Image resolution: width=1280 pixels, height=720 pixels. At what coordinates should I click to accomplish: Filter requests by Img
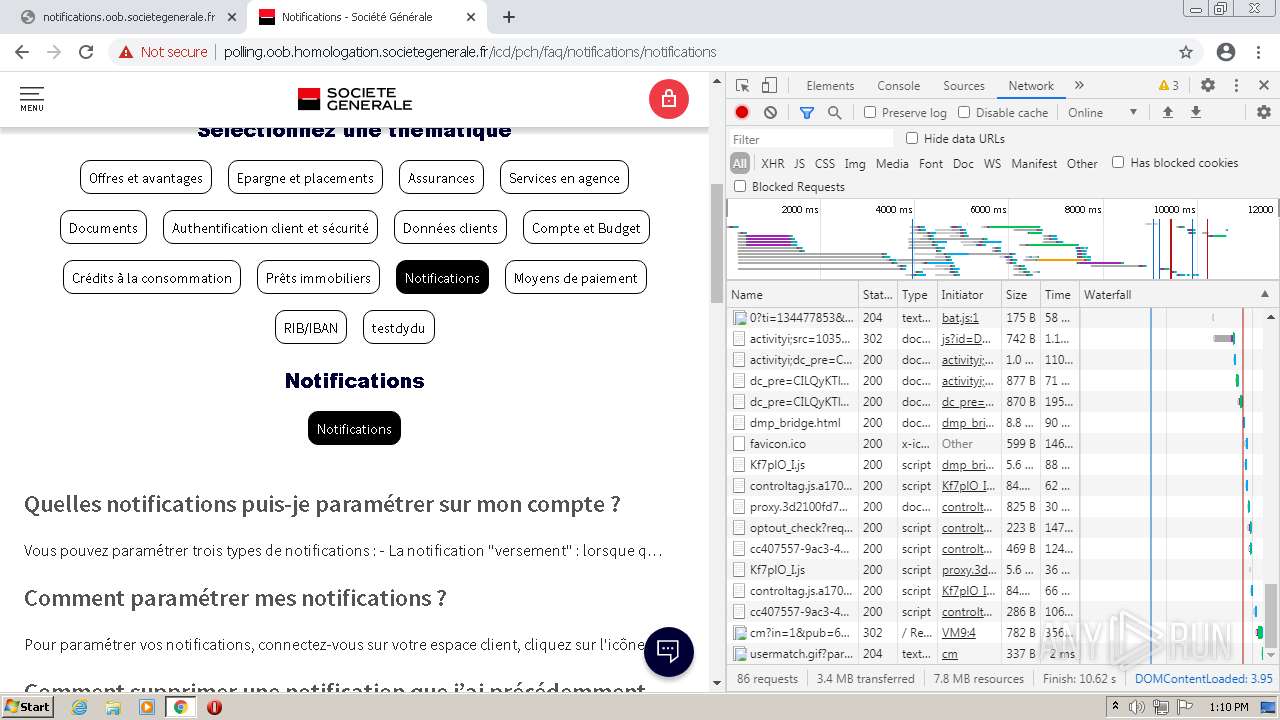point(855,163)
